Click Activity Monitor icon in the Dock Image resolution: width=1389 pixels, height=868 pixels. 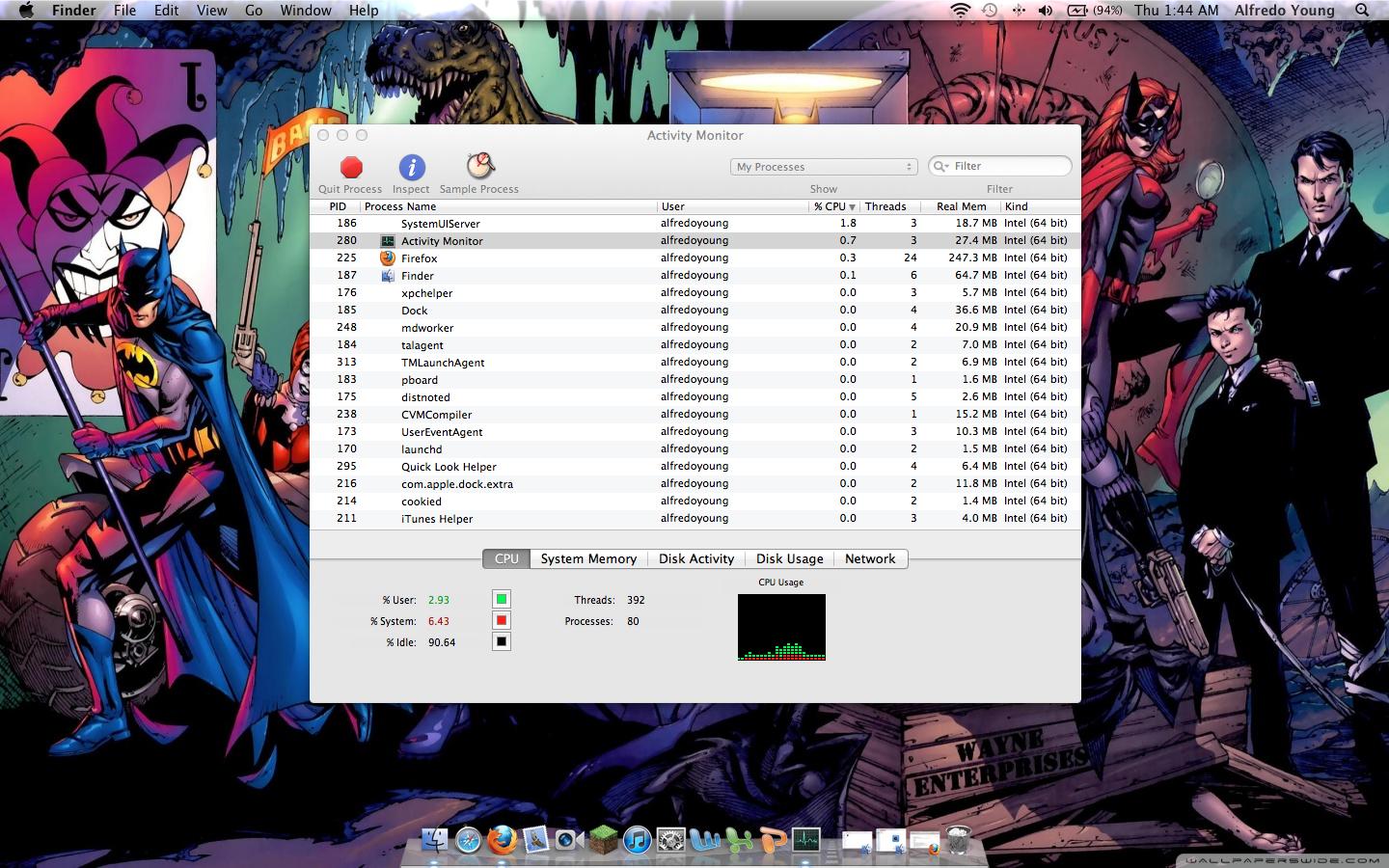(x=806, y=840)
